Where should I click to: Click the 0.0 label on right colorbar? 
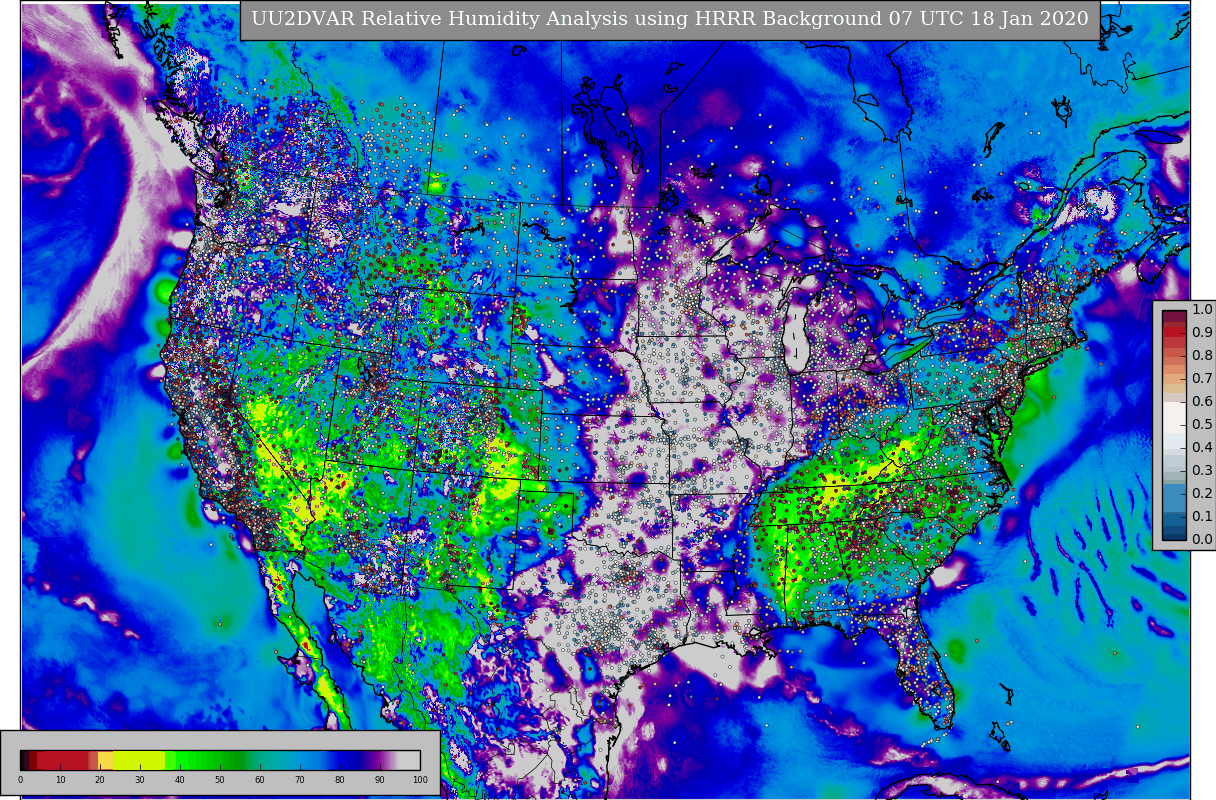[x=1202, y=540]
